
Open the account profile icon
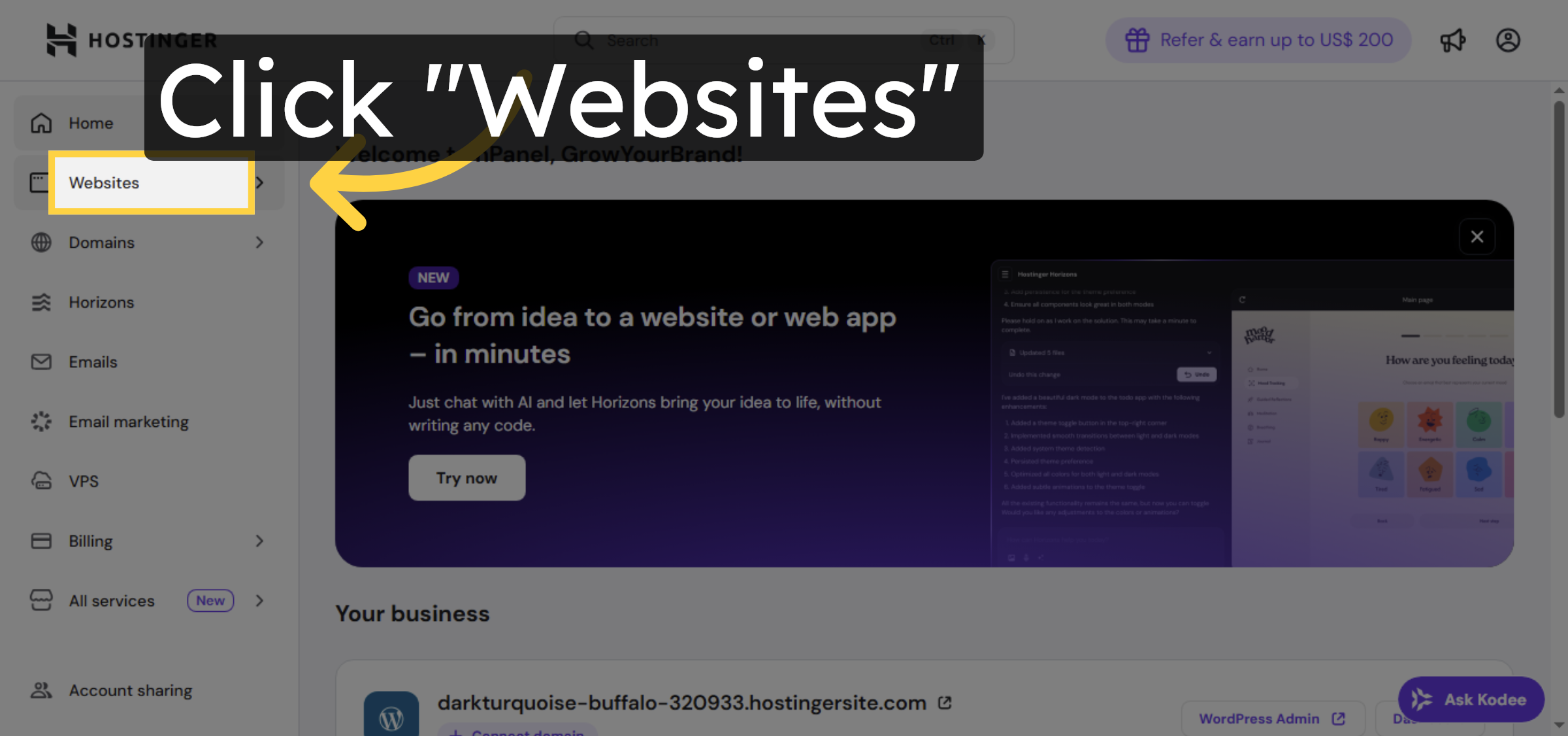click(x=1508, y=40)
